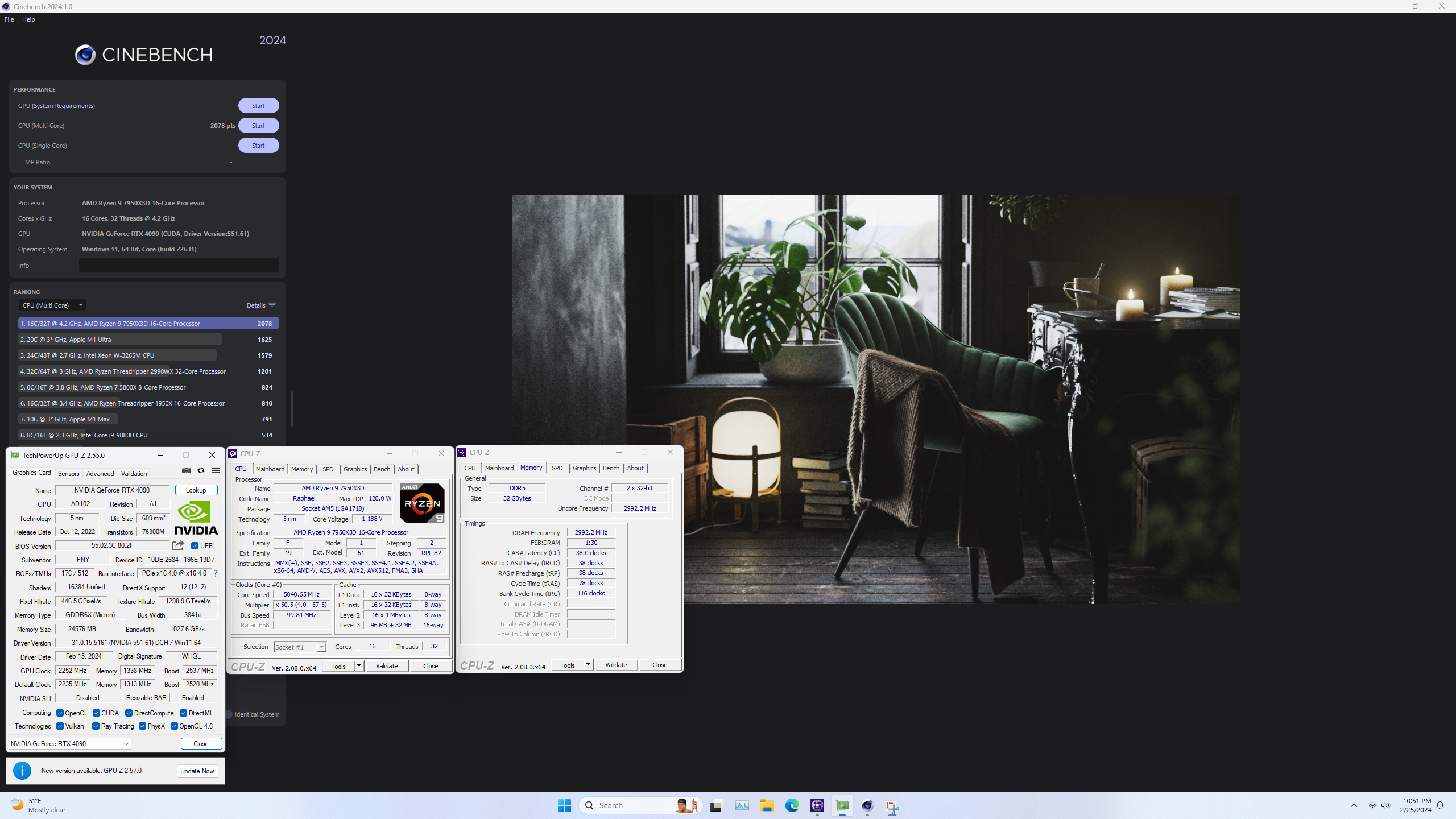Open the Mainboard tab in CPU-Z CPU window
The width and height of the screenshot is (1456, 819).
tap(270, 469)
